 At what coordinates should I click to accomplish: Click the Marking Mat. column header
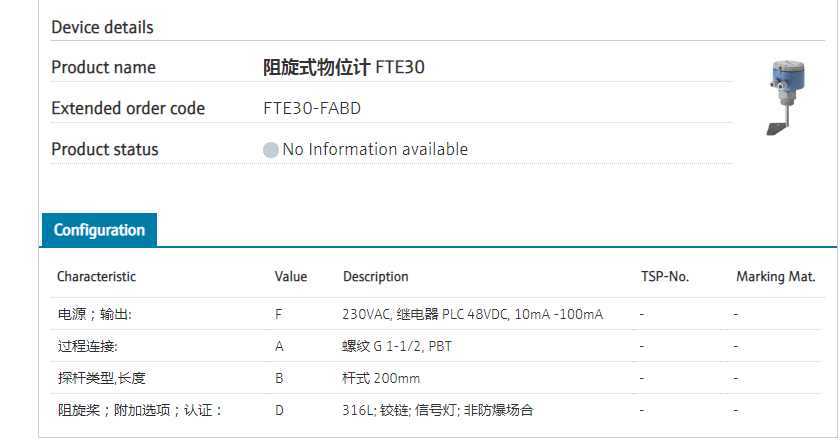[x=775, y=277]
